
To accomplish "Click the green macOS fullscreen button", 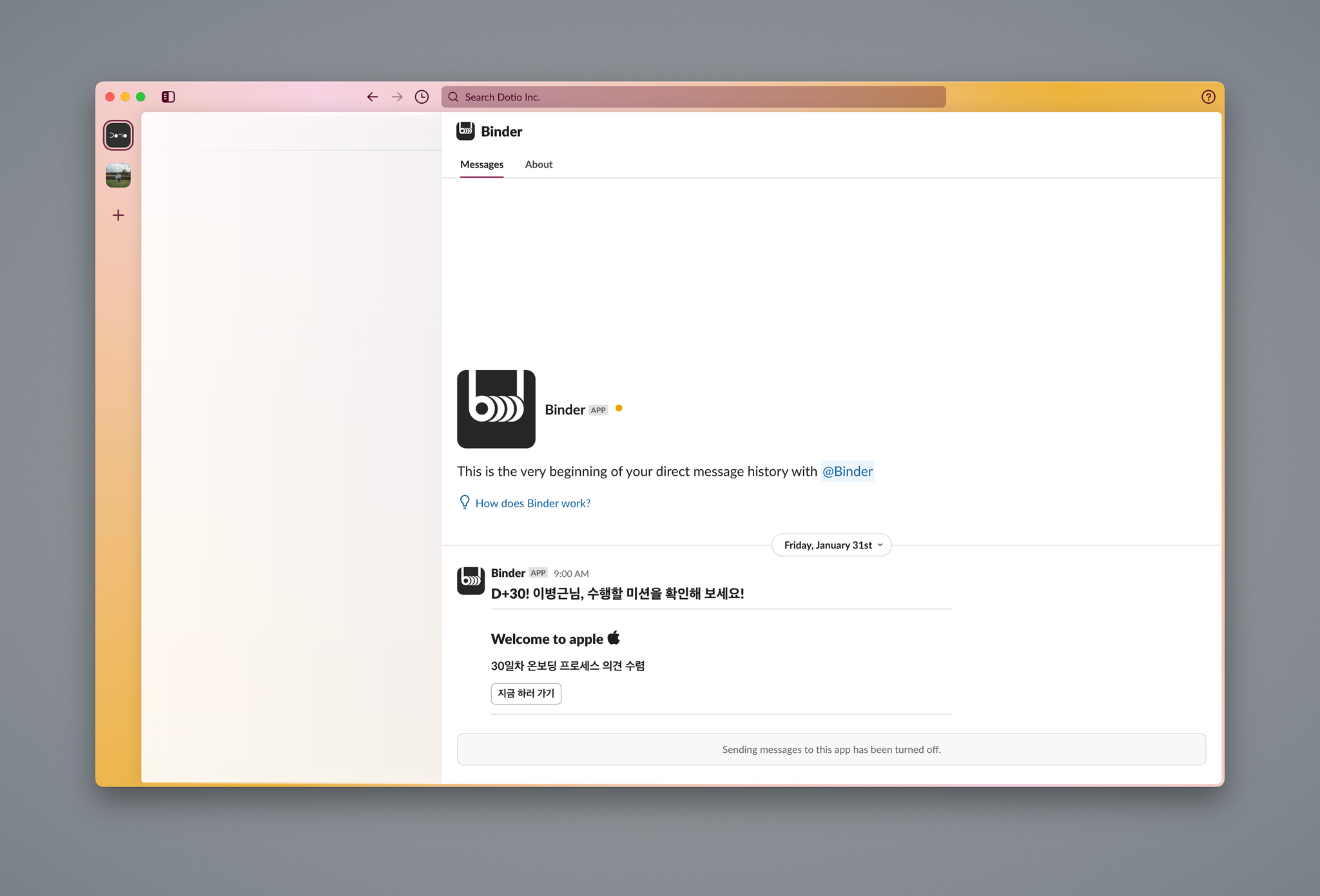I will 141,97.
